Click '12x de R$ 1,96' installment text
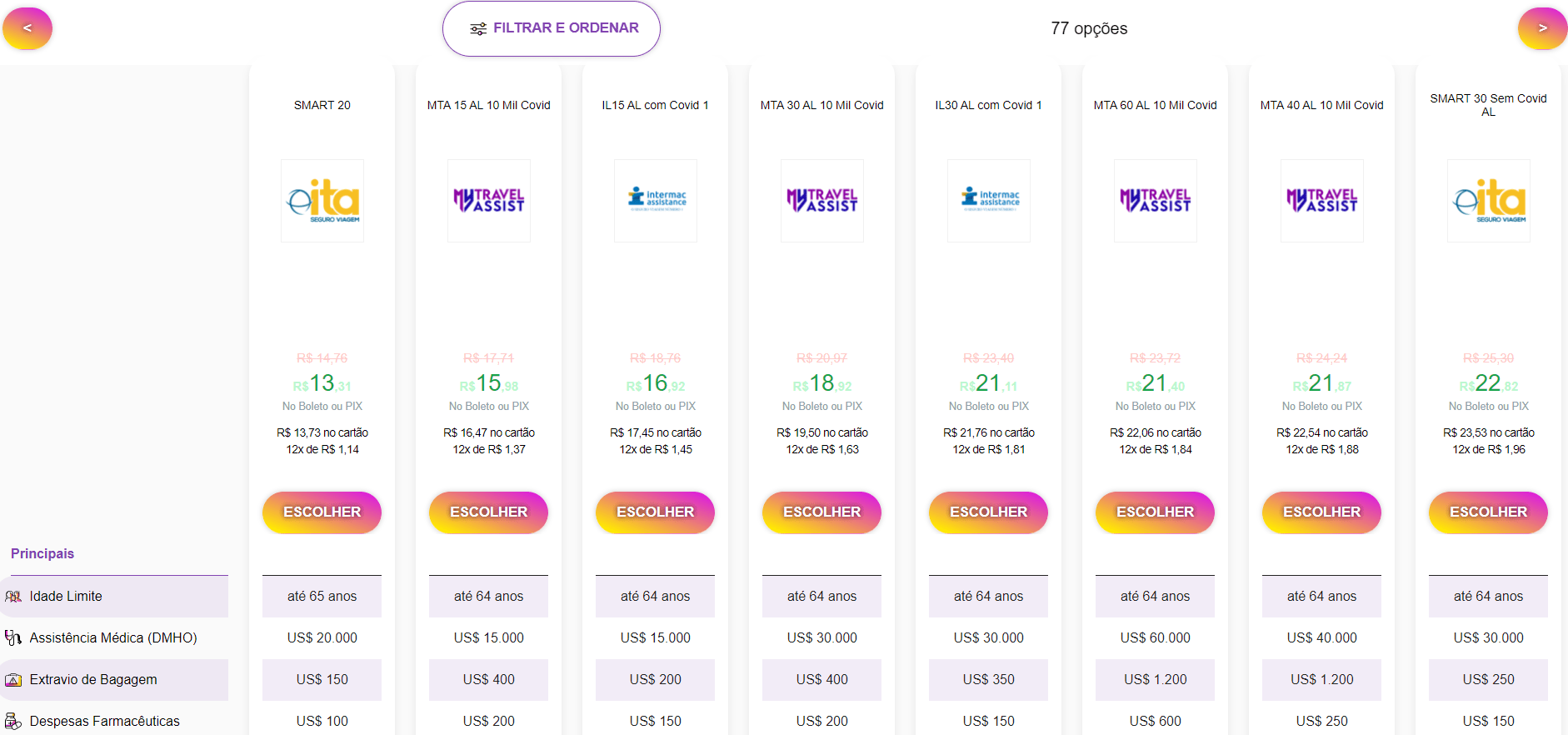 click(1489, 449)
